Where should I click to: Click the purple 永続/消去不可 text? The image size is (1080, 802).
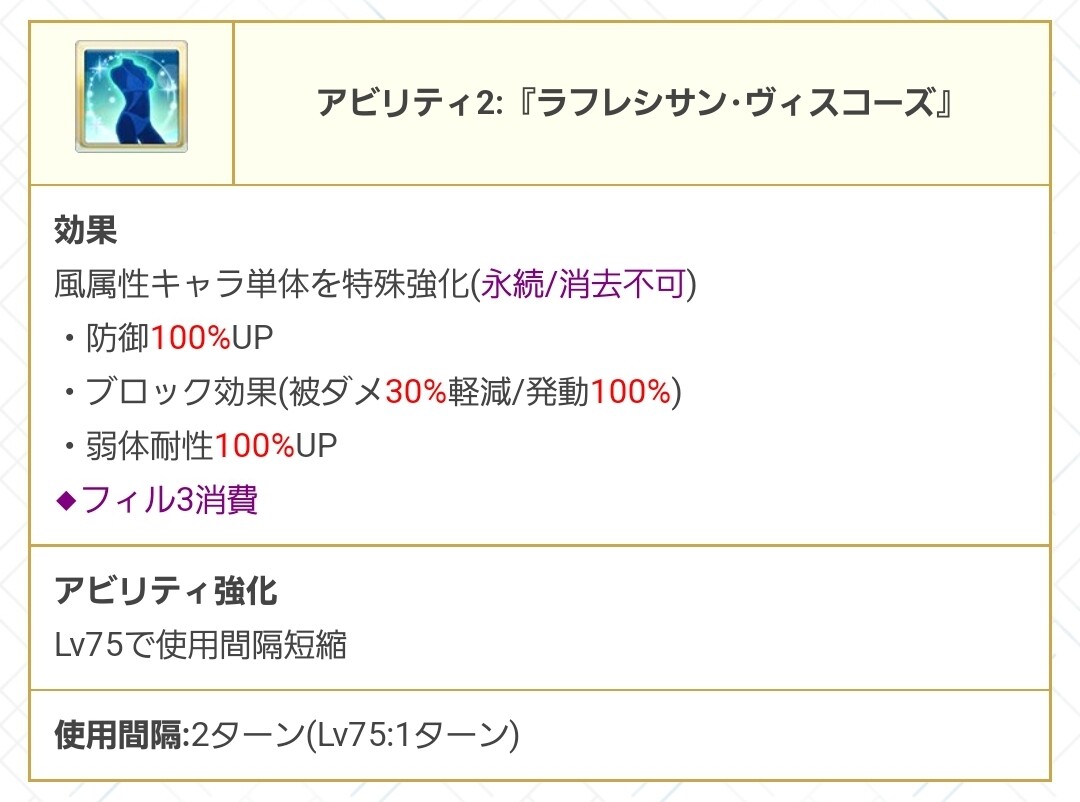[x=584, y=286]
